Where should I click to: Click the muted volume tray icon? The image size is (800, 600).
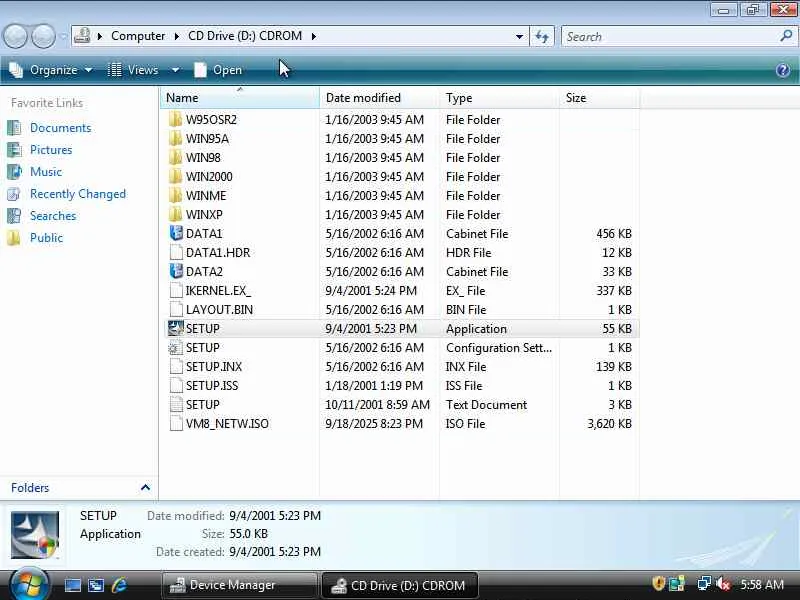pyautogui.click(x=723, y=584)
